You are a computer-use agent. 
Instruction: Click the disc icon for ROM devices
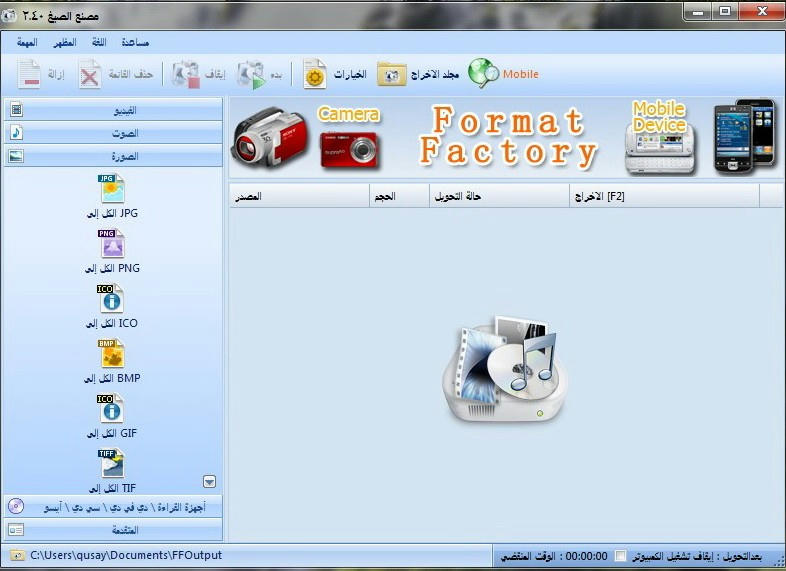point(16,506)
